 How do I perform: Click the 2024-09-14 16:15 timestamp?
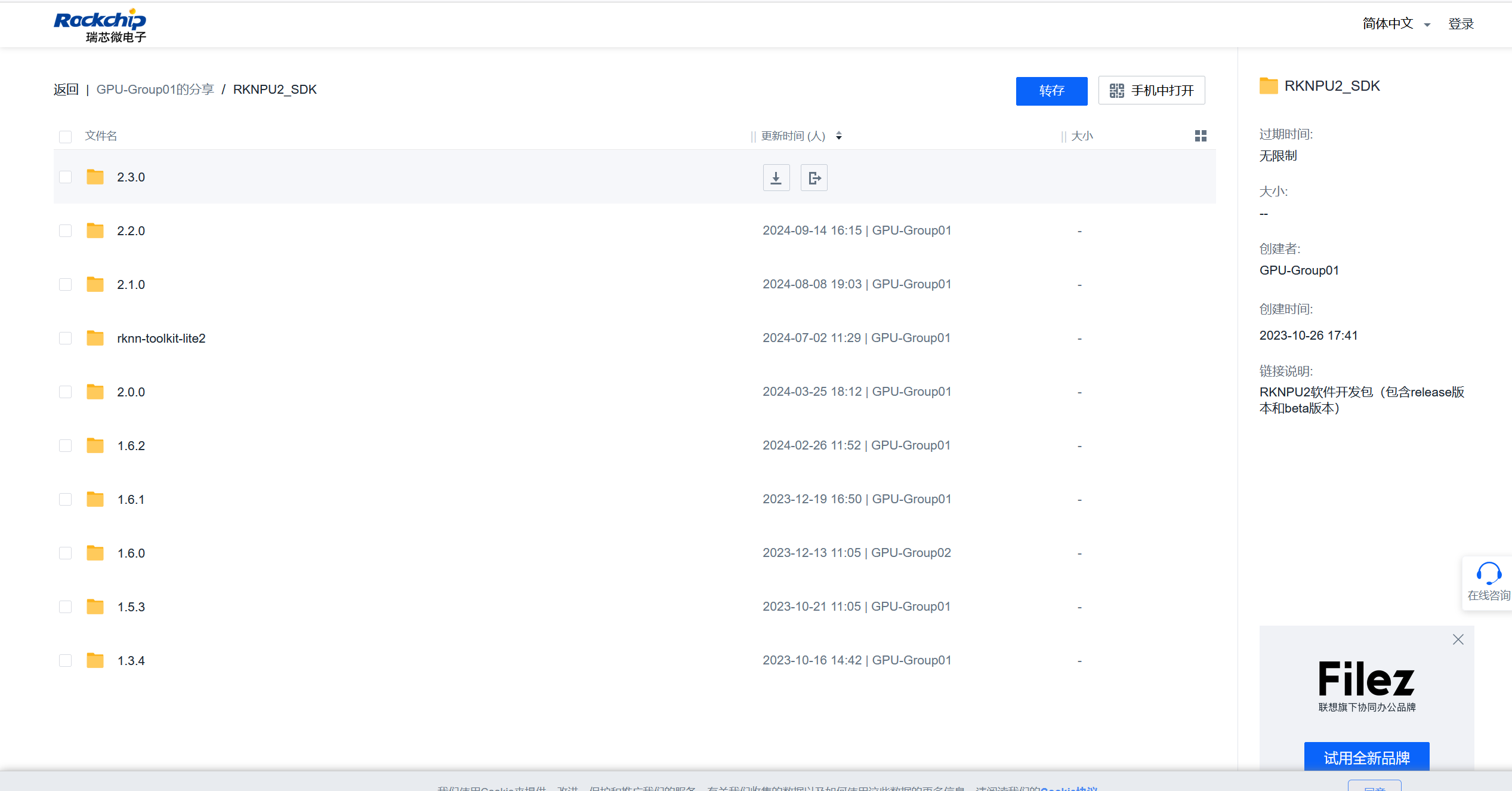[812, 230]
